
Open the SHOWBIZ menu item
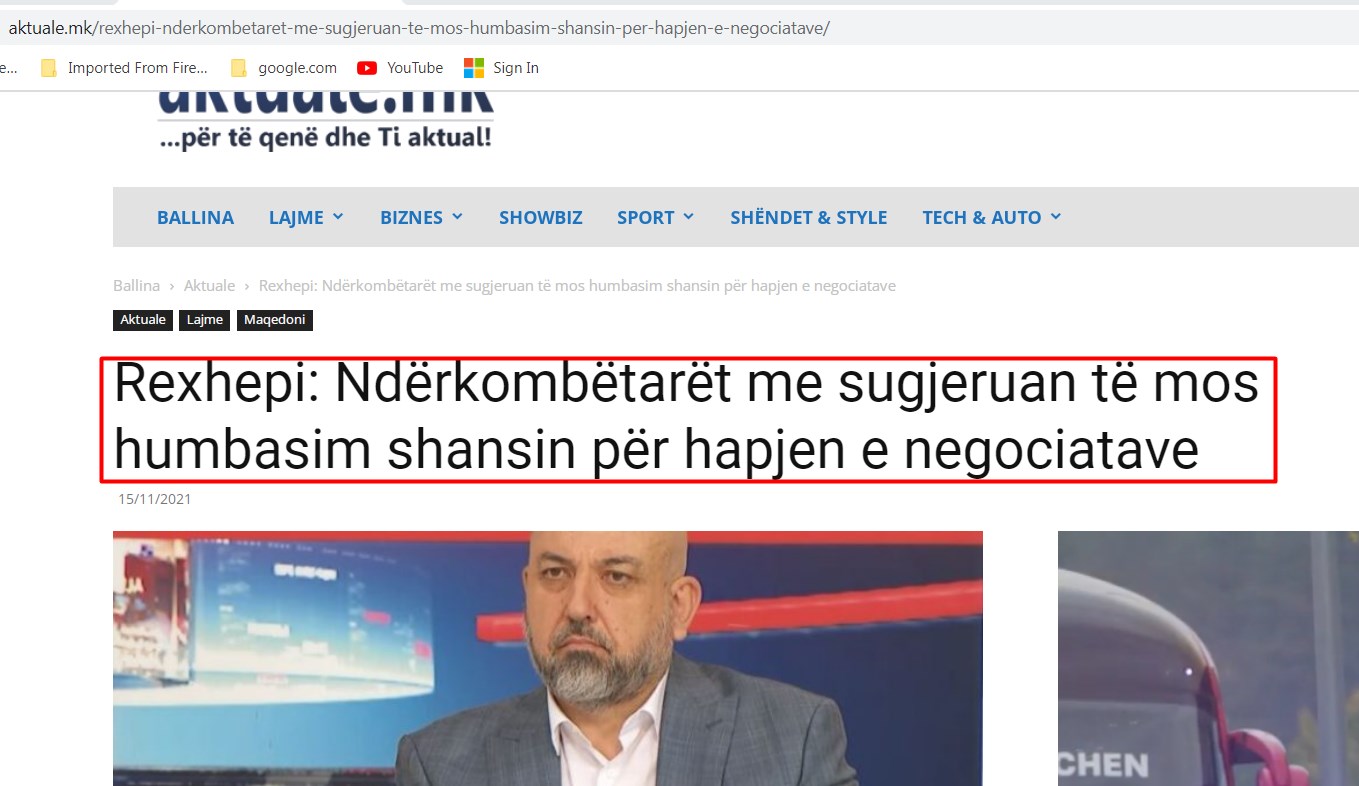tap(540, 217)
